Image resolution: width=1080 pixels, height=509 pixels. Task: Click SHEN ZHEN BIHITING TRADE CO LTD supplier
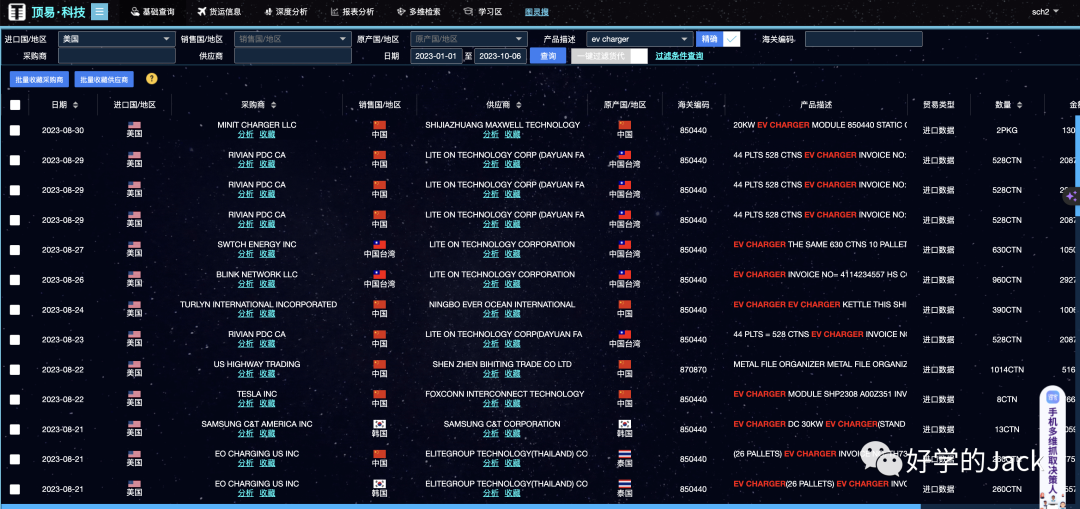[x=502, y=364]
